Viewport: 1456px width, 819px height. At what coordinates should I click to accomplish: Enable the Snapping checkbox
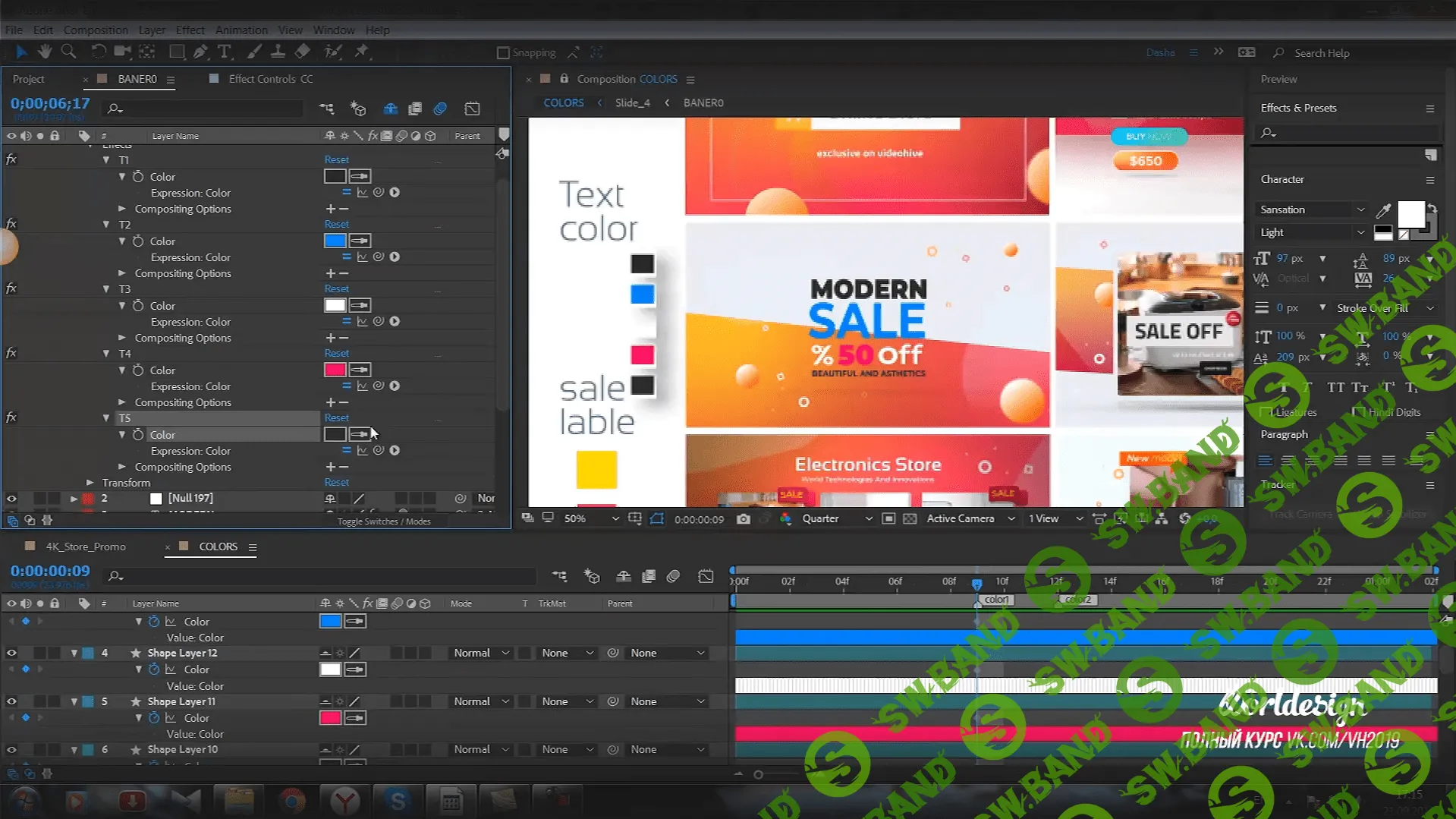(x=503, y=53)
